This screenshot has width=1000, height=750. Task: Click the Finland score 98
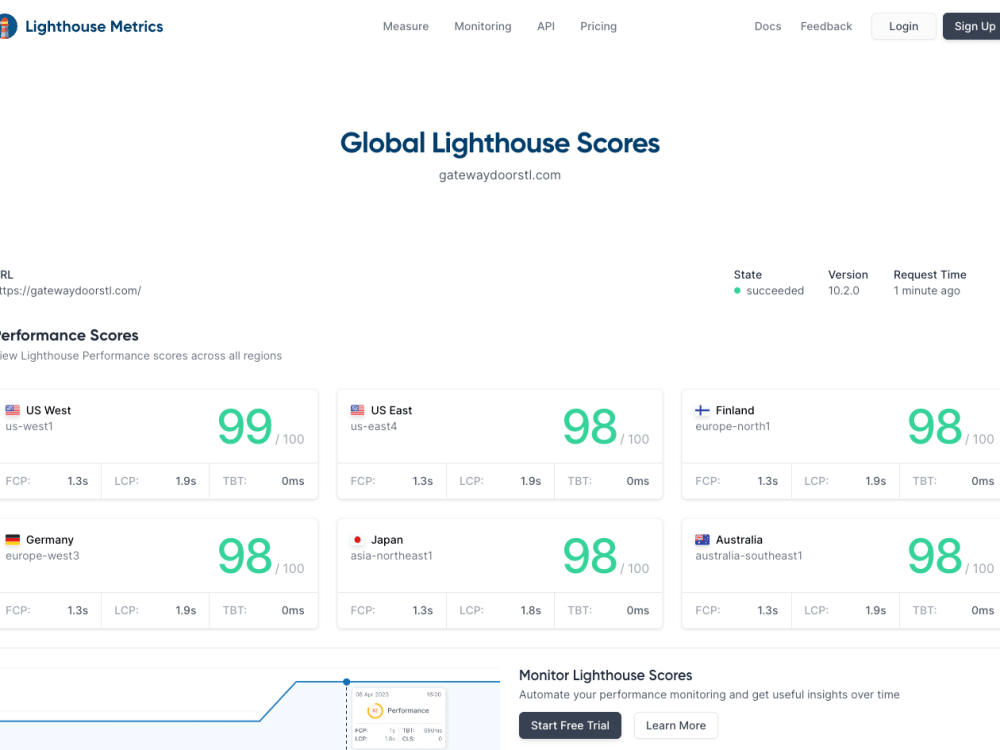pos(935,426)
